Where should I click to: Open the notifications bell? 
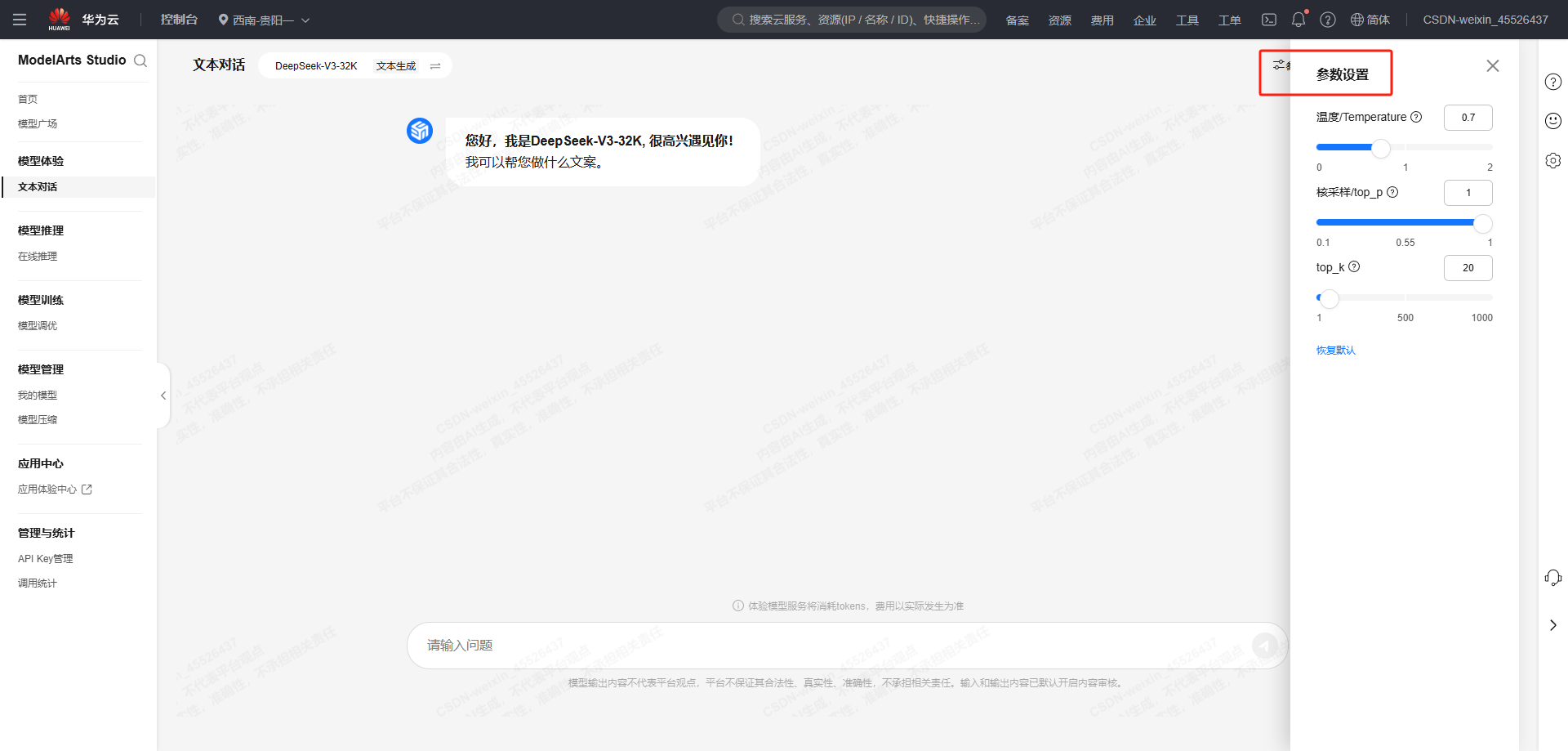point(1298,20)
